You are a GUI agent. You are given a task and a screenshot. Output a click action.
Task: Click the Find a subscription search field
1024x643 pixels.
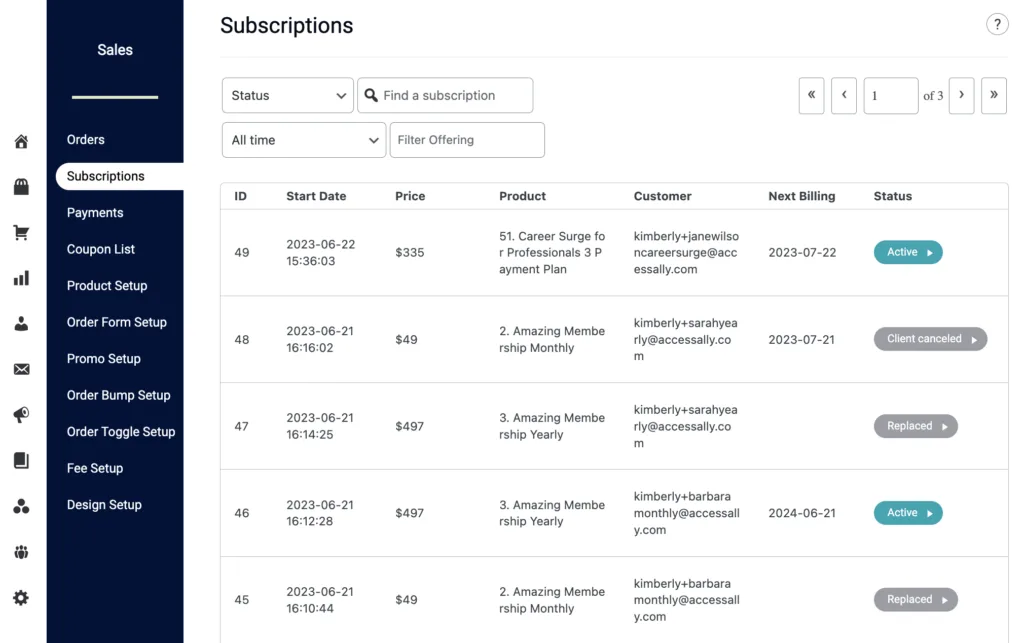445,95
